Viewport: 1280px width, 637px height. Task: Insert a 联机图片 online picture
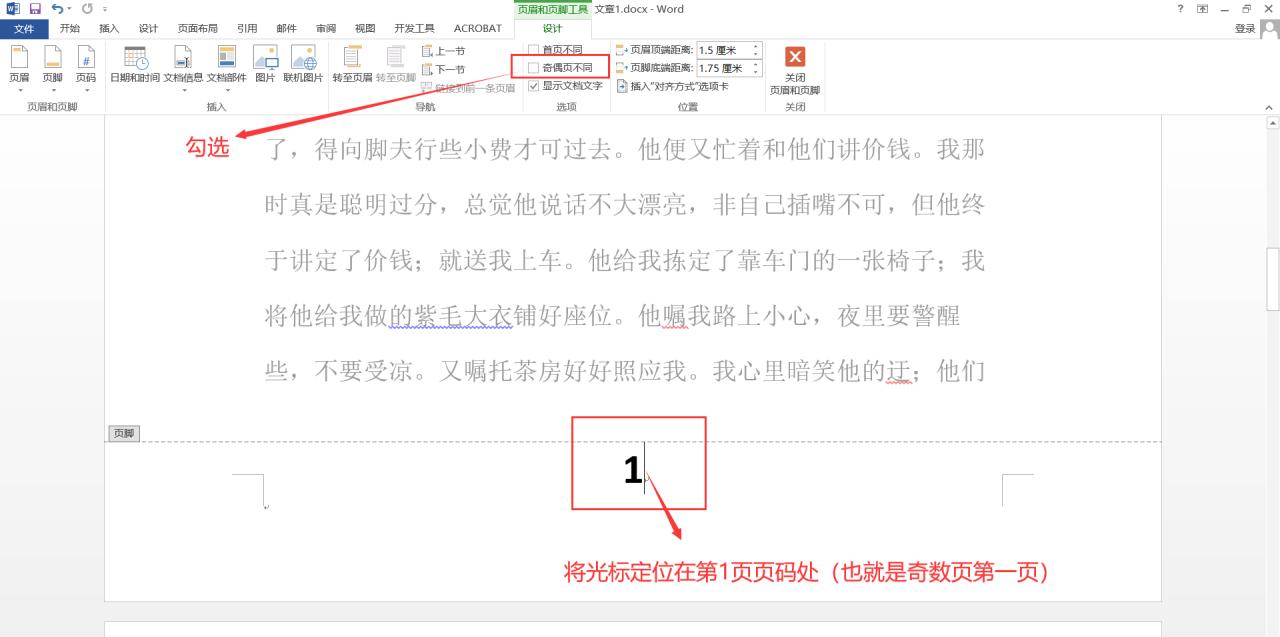pos(303,64)
